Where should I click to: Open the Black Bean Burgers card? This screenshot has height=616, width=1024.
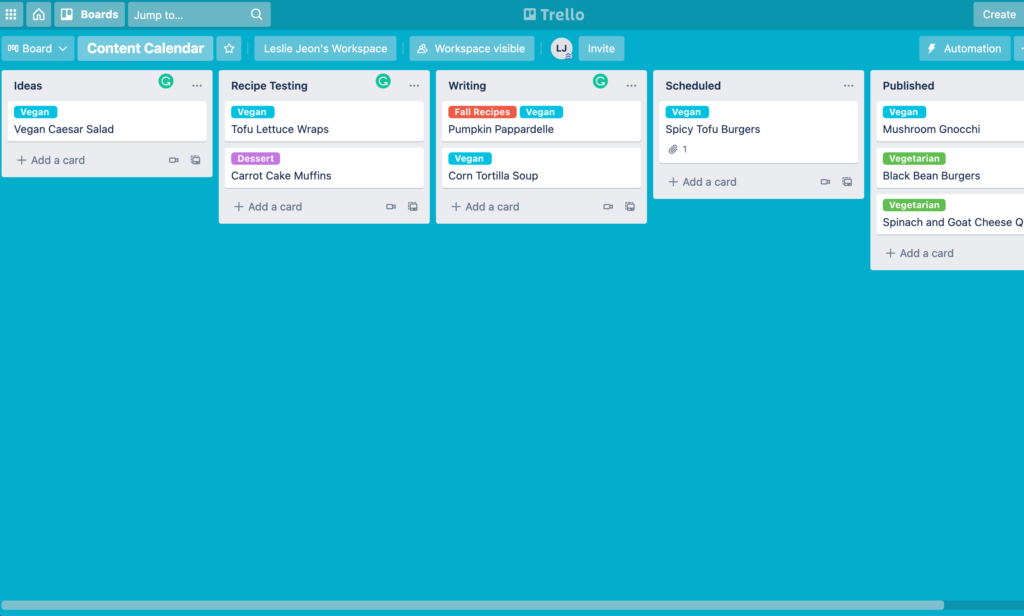(x=950, y=169)
